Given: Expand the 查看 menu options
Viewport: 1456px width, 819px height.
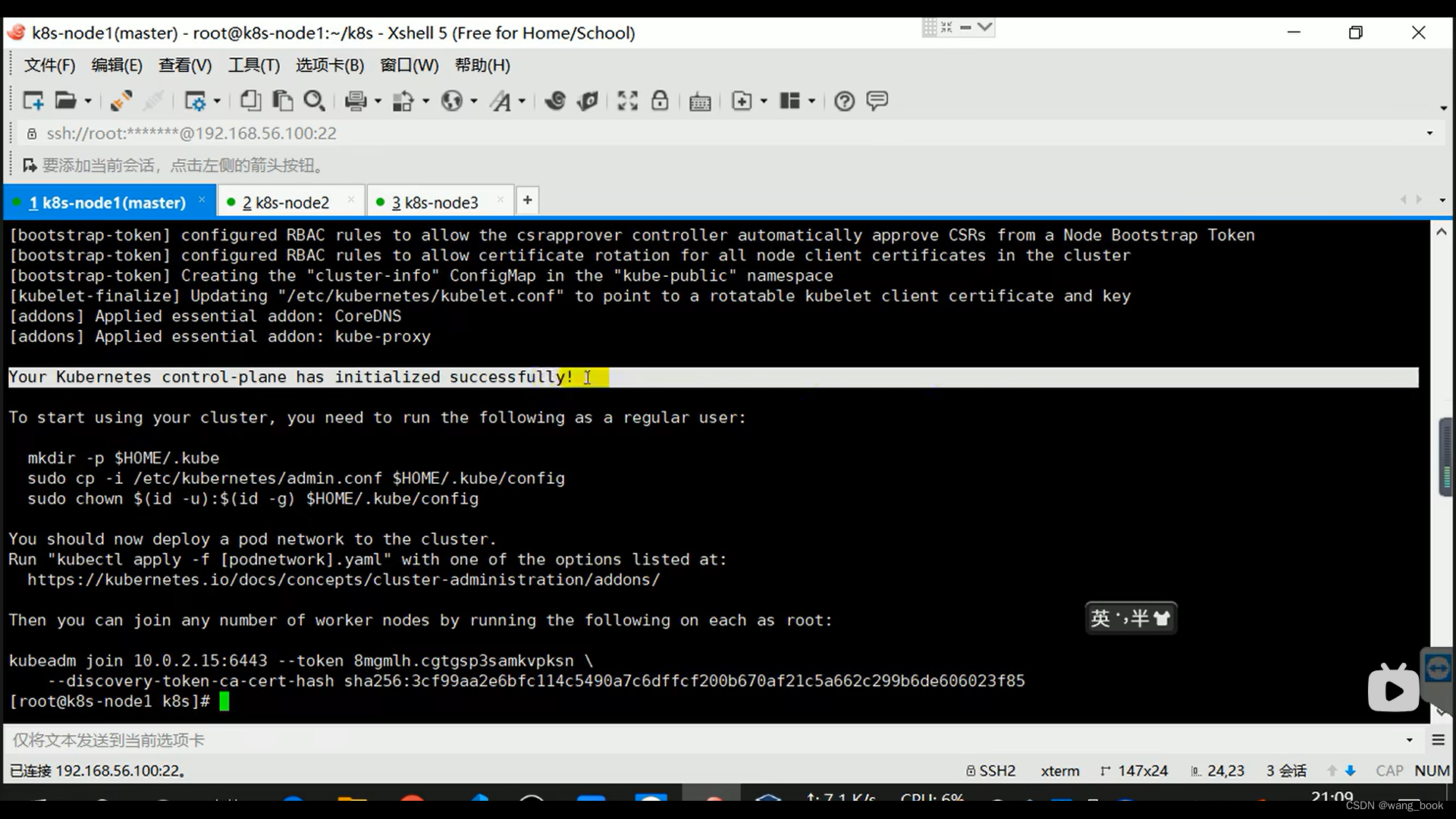Looking at the screenshot, I should pyautogui.click(x=184, y=64).
